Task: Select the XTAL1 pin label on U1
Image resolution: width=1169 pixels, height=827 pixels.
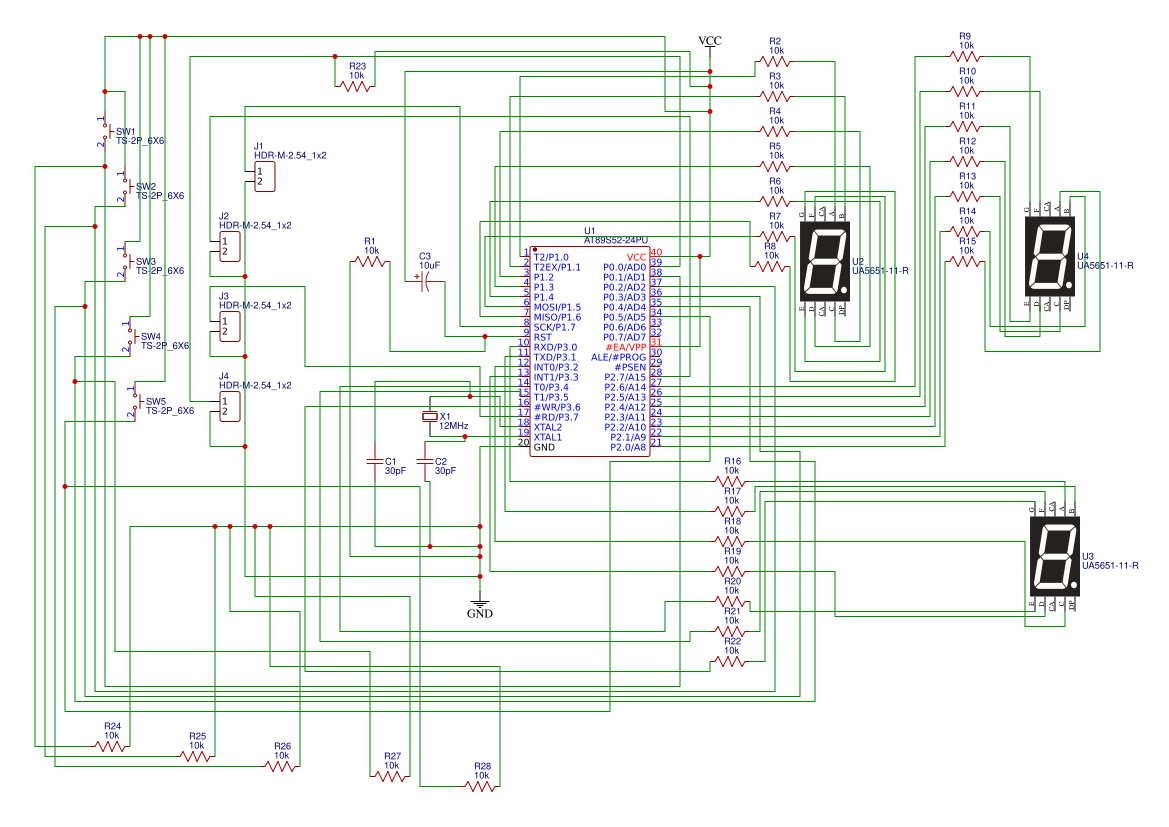Action: pos(548,437)
